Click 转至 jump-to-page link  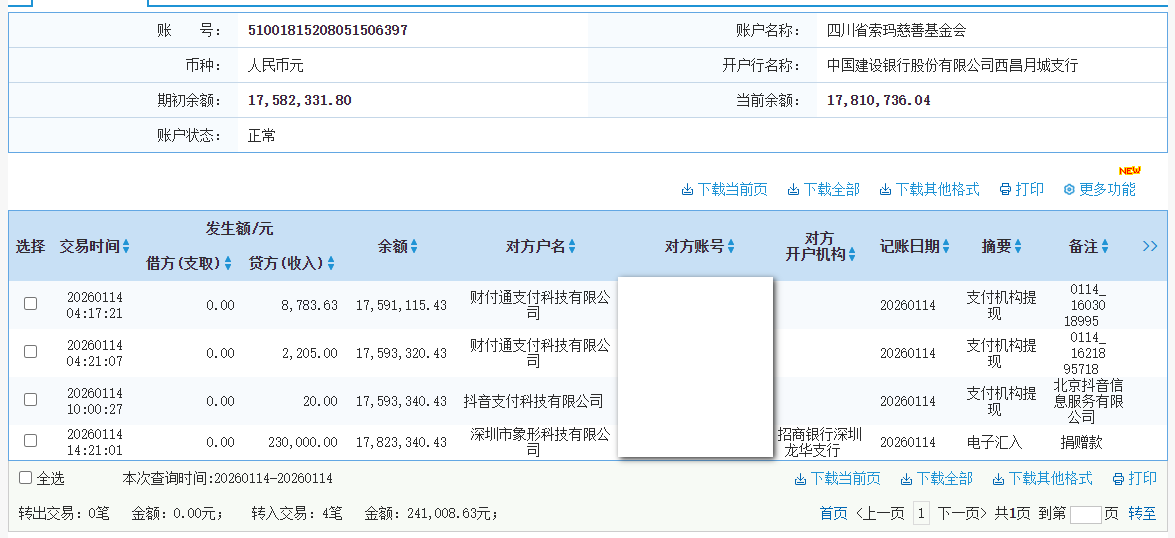tap(1142, 513)
